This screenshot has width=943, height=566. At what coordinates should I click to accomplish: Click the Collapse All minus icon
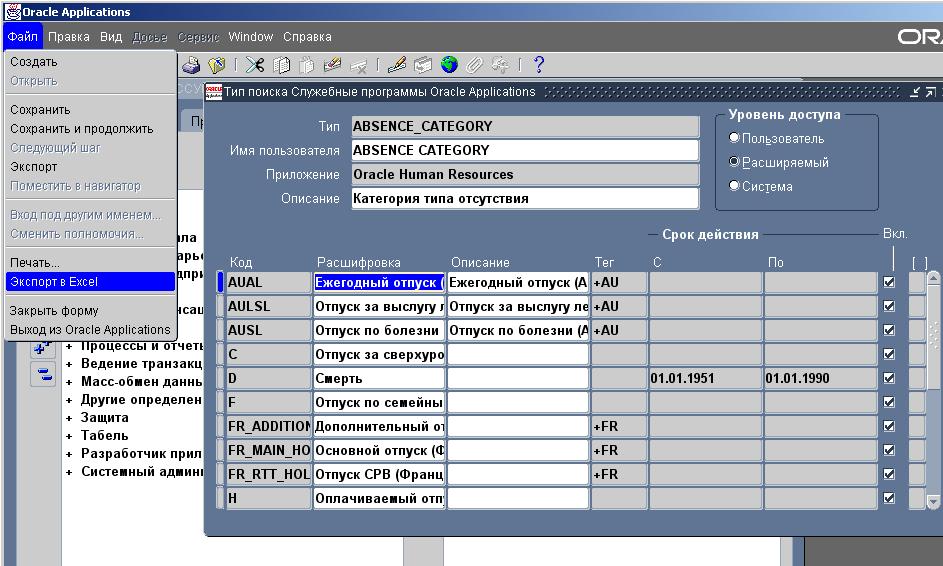[44, 374]
